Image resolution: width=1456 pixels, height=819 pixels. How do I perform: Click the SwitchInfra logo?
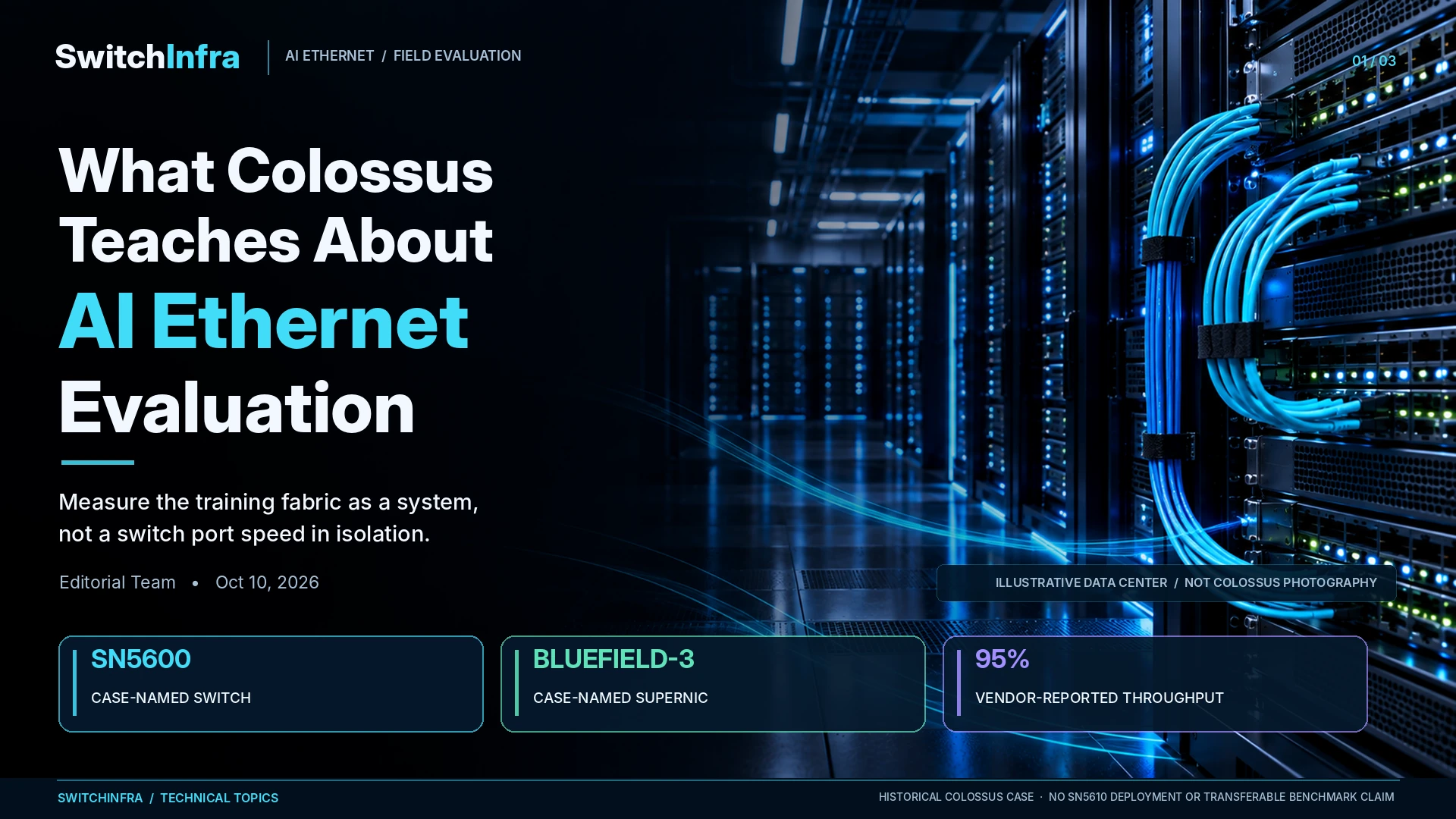147,57
